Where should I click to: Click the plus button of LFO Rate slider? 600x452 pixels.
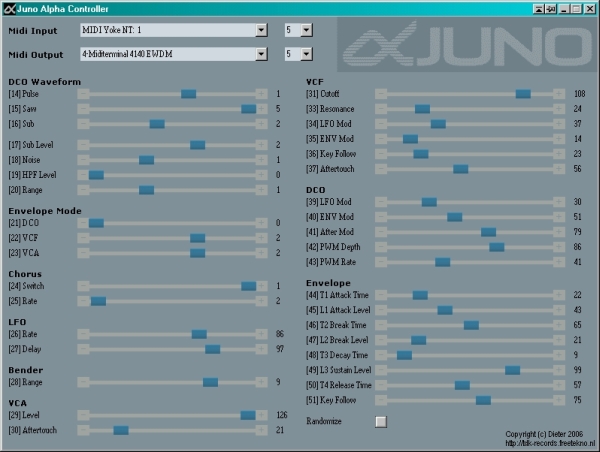point(261,334)
